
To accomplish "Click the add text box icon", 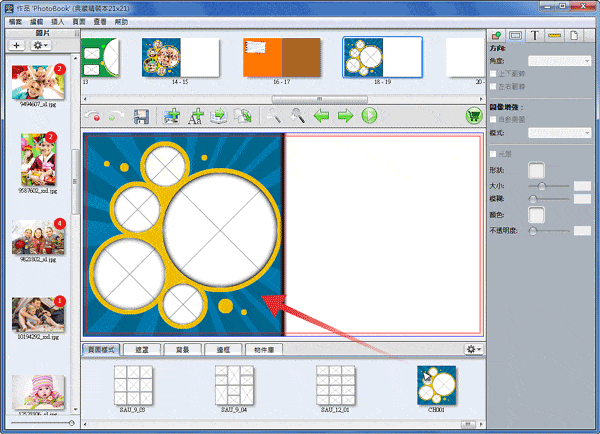I will (195, 116).
